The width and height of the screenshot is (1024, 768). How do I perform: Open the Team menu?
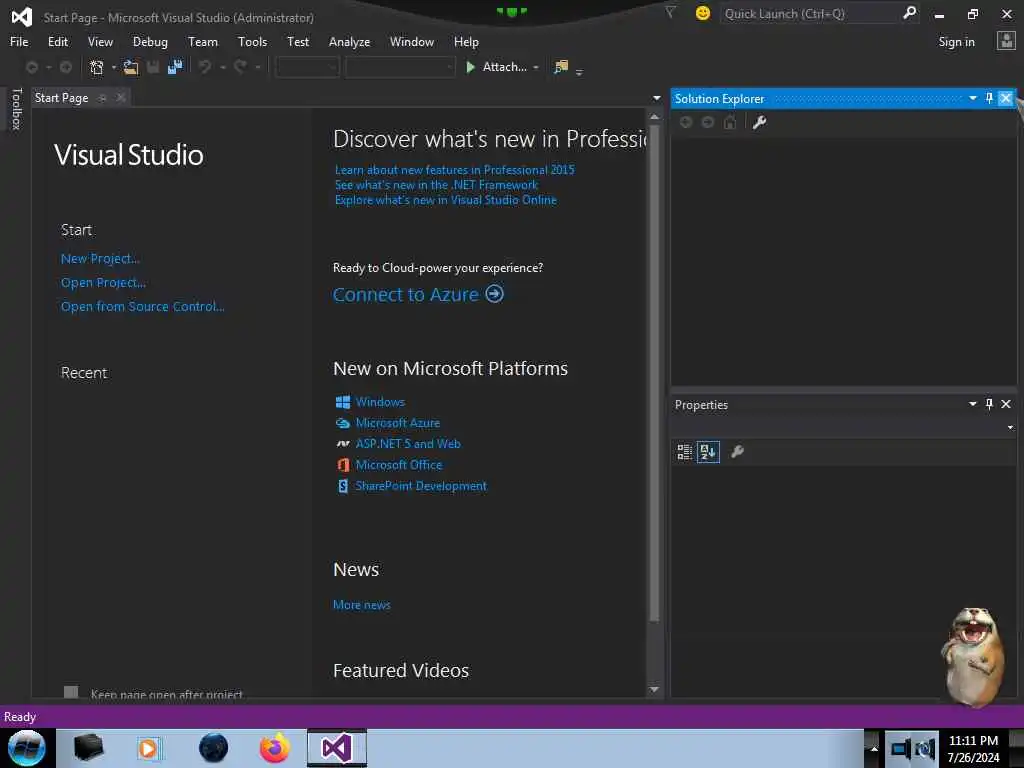click(203, 42)
